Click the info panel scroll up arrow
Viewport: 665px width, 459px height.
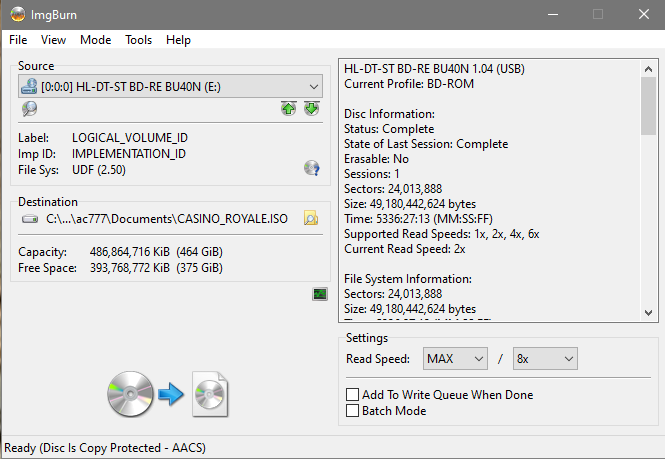click(x=648, y=69)
